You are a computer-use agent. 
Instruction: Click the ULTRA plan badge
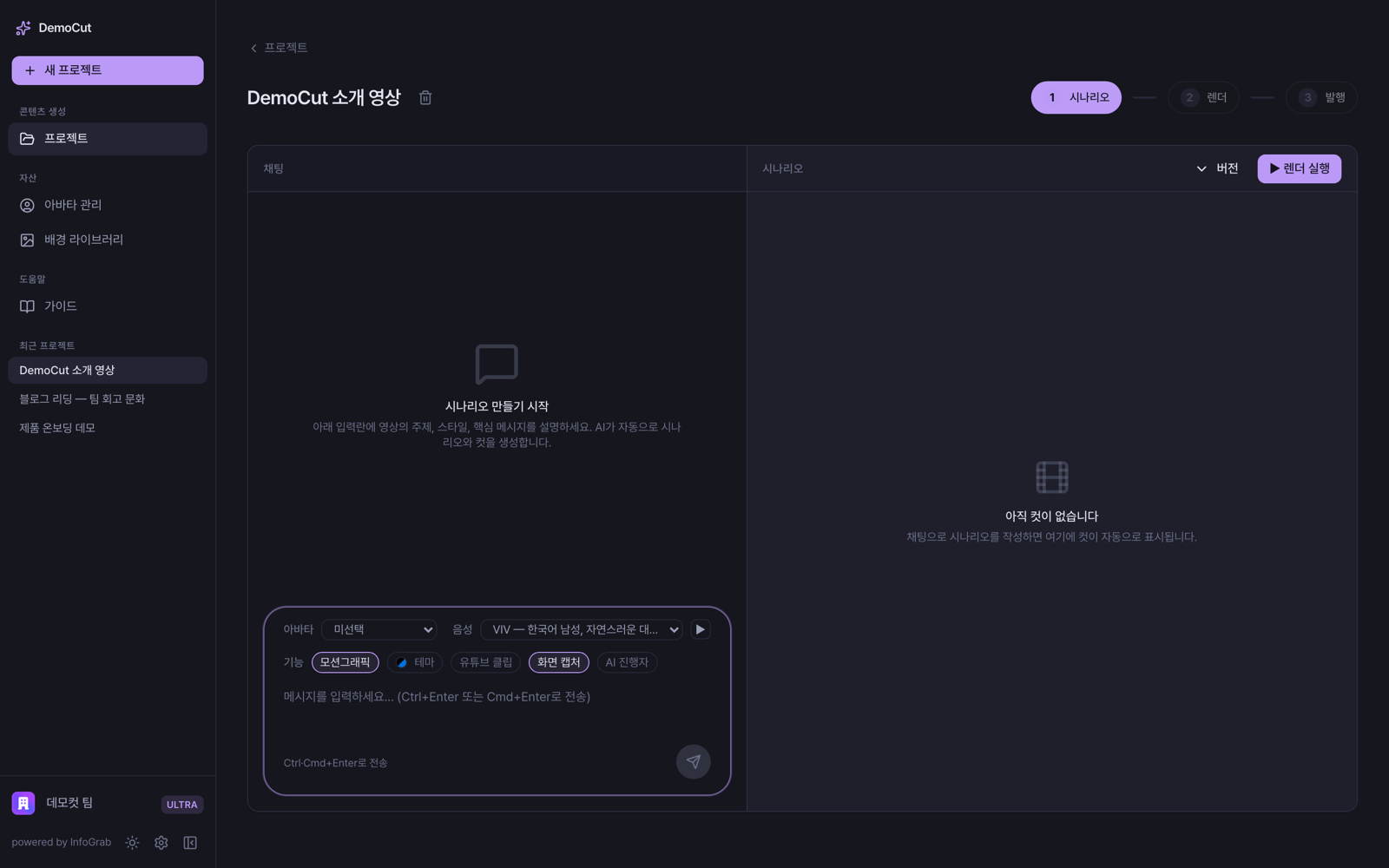(182, 805)
